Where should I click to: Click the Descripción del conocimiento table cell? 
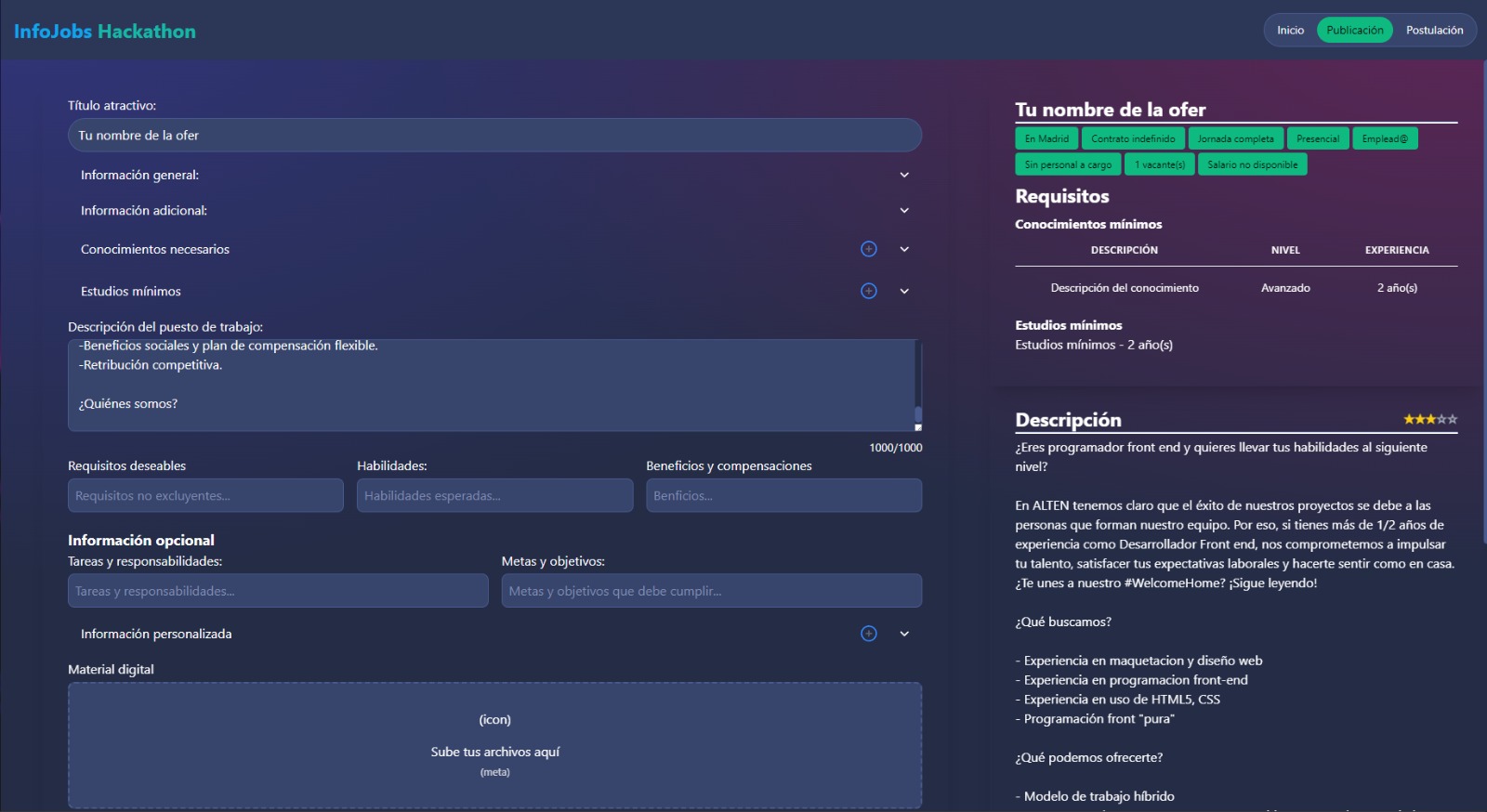[1125, 288]
